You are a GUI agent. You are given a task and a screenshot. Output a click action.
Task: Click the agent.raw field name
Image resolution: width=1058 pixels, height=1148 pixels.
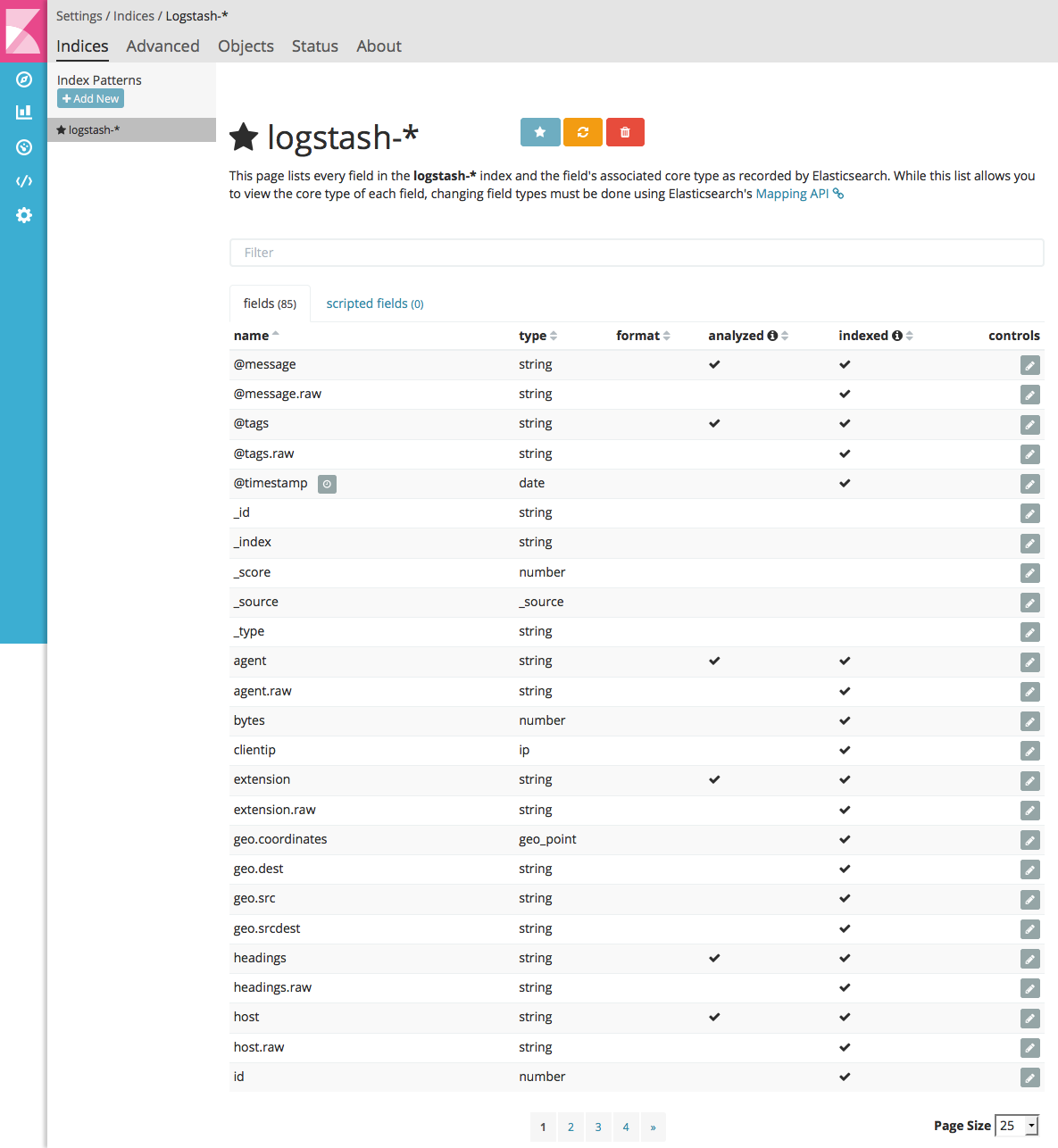pyautogui.click(x=262, y=691)
